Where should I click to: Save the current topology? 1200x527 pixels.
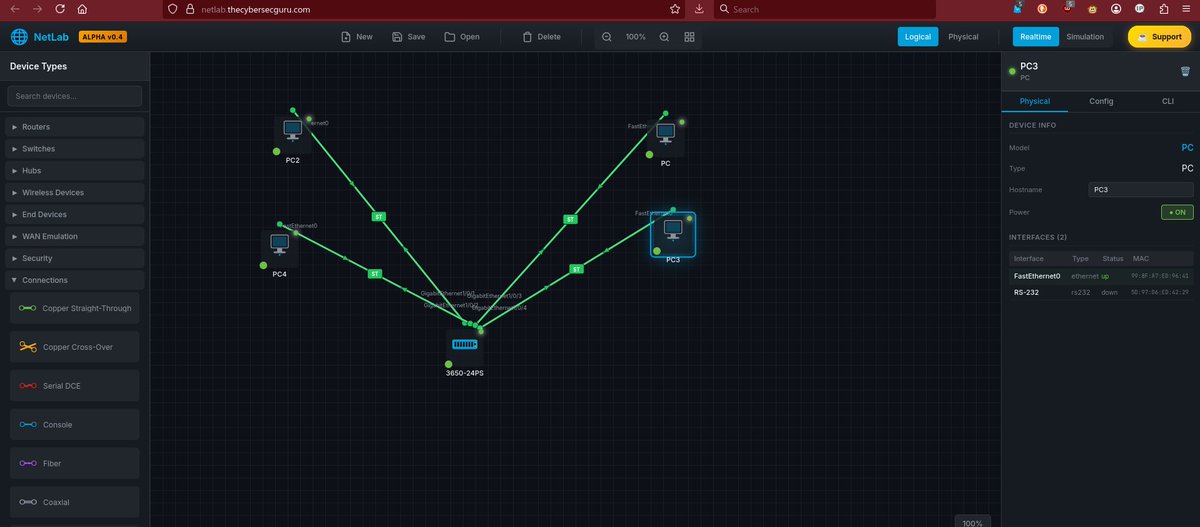[409, 37]
